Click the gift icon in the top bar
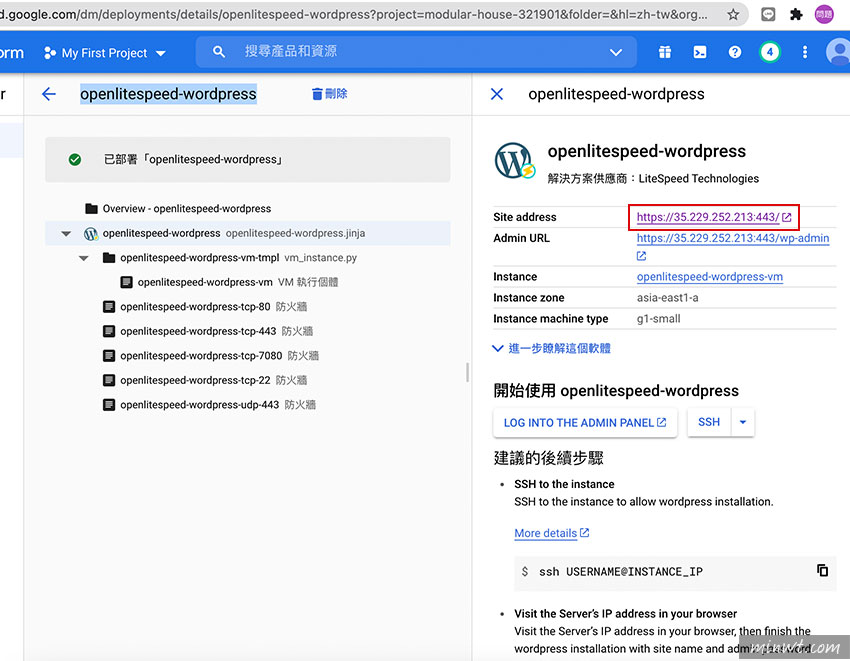850x661 pixels. click(665, 52)
